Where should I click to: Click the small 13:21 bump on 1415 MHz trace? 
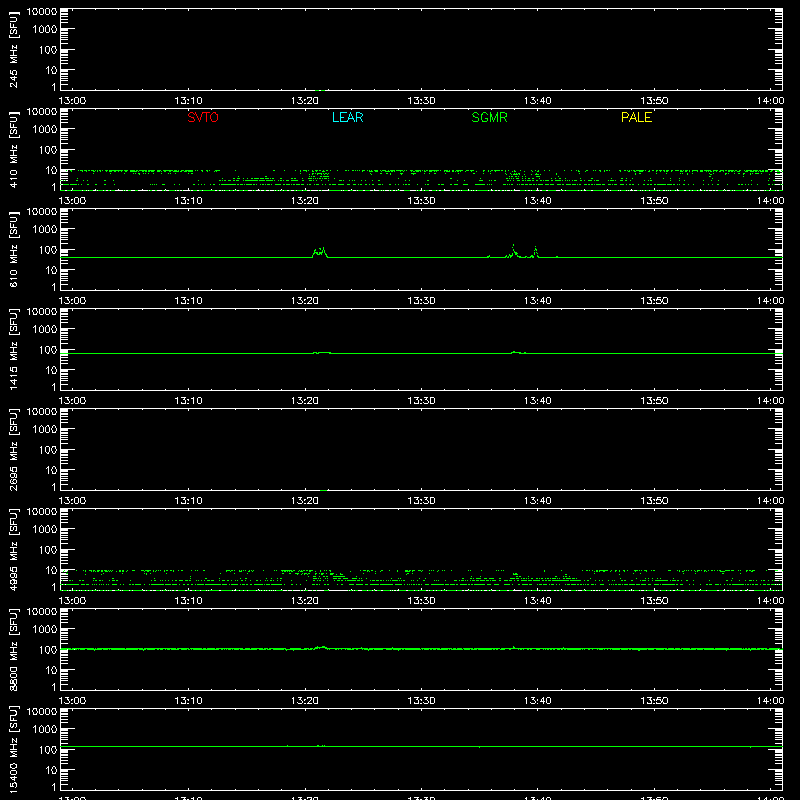(x=322, y=353)
